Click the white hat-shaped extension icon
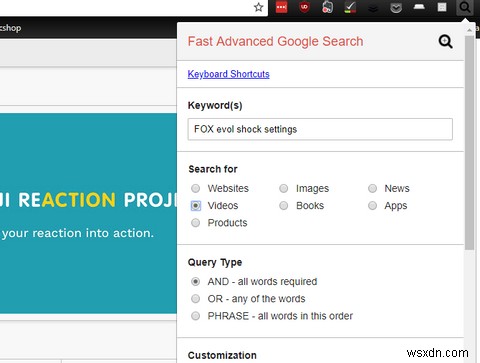 [x=419, y=7]
